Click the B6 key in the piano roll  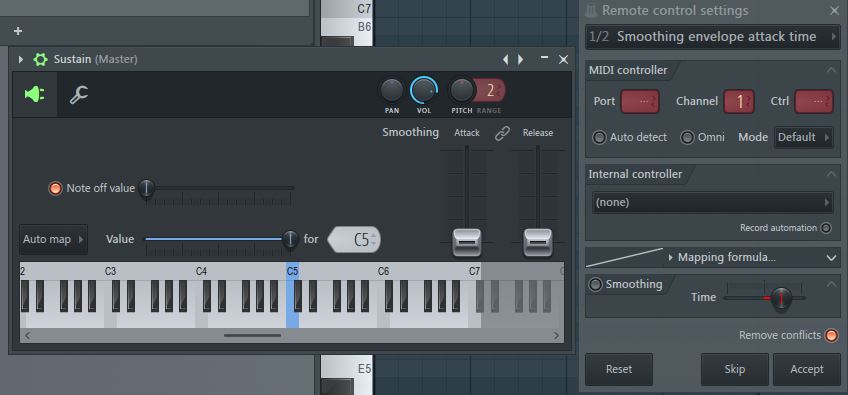347,26
